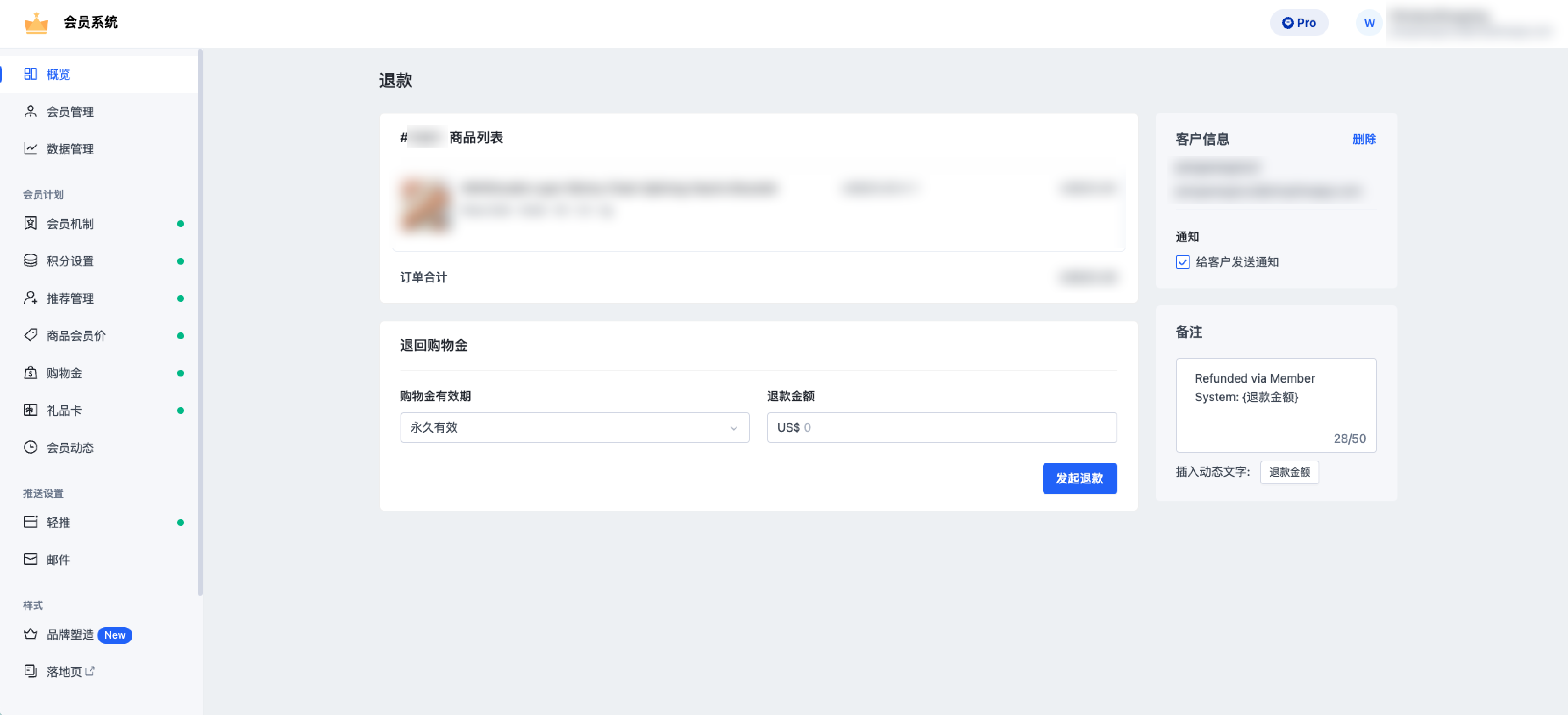
Task: Click the 推荐管理 user-plus icon
Action: (30, 298)
